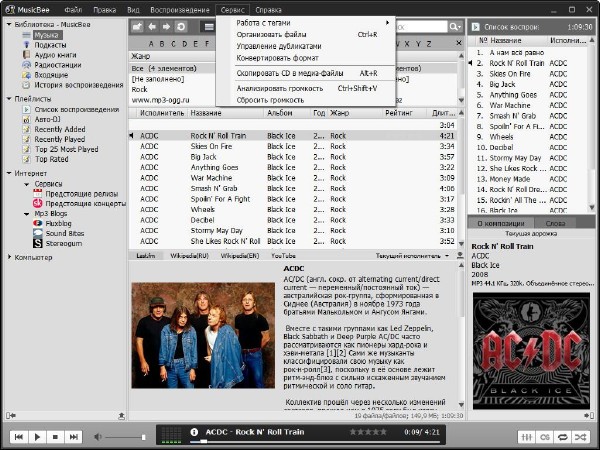The image size is (600, 450).
Task: Skip to the next track
Action: tap(73, 437)
